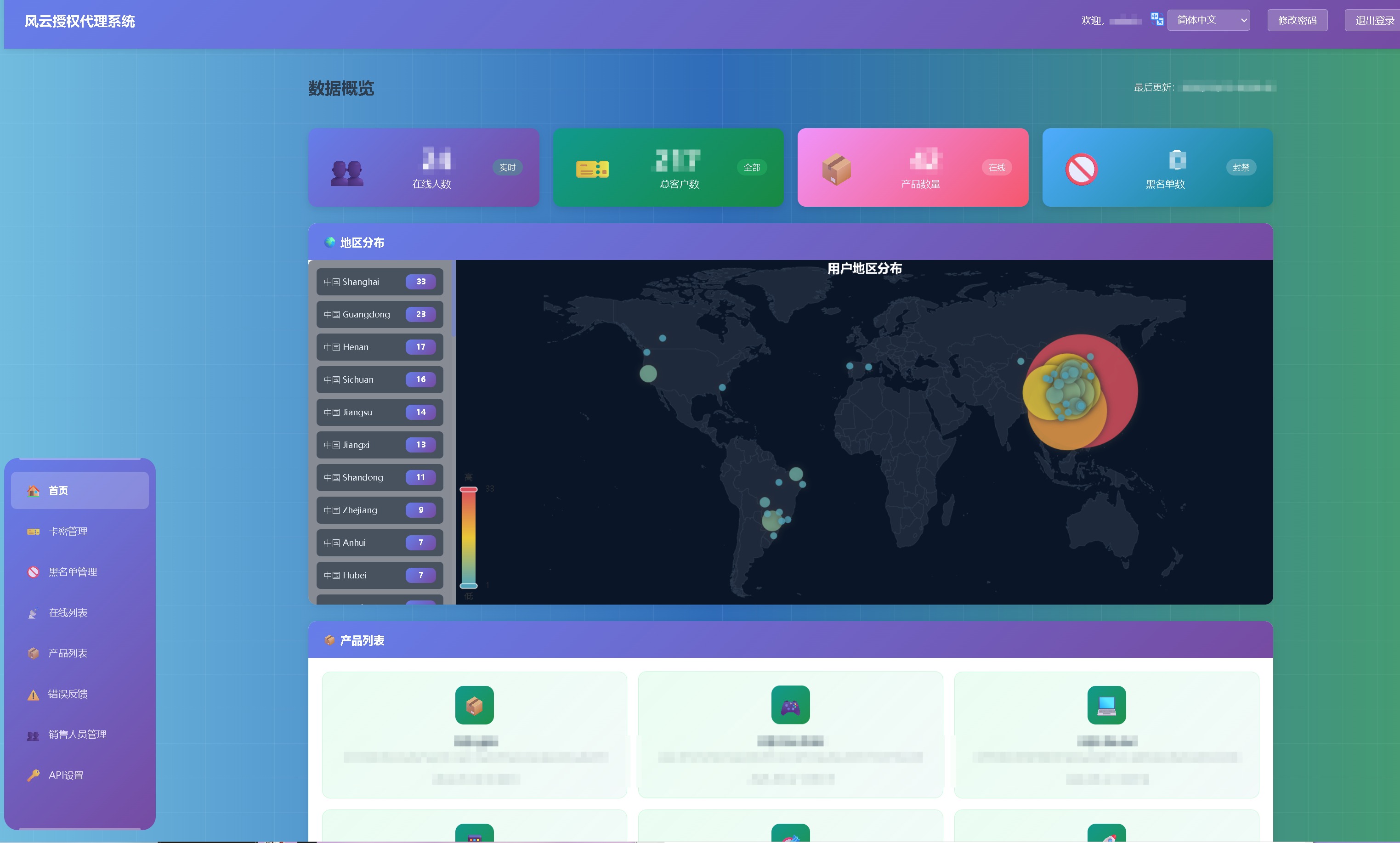Click the prohibited icon beside 黑名单管理
Image resolution: width=1400 pixels, height=843 pixels.
point(34,571)
